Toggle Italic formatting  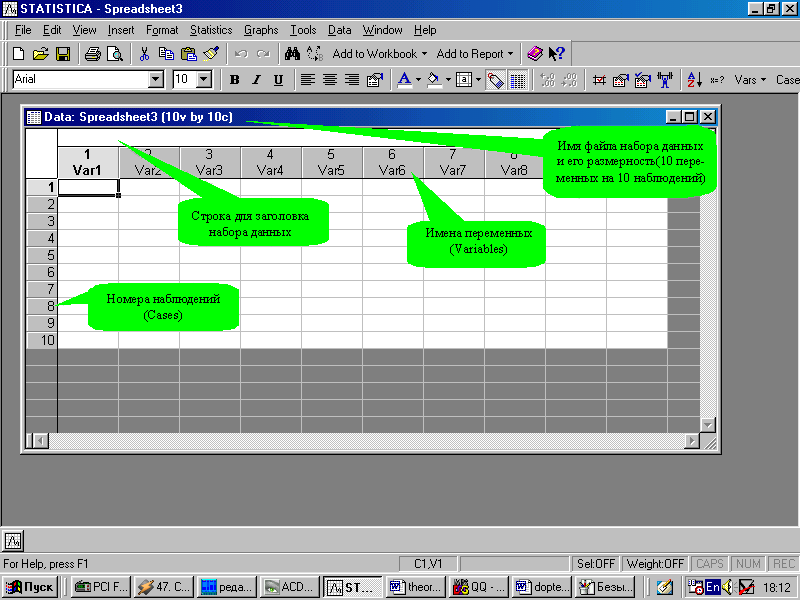pos(257,80)
